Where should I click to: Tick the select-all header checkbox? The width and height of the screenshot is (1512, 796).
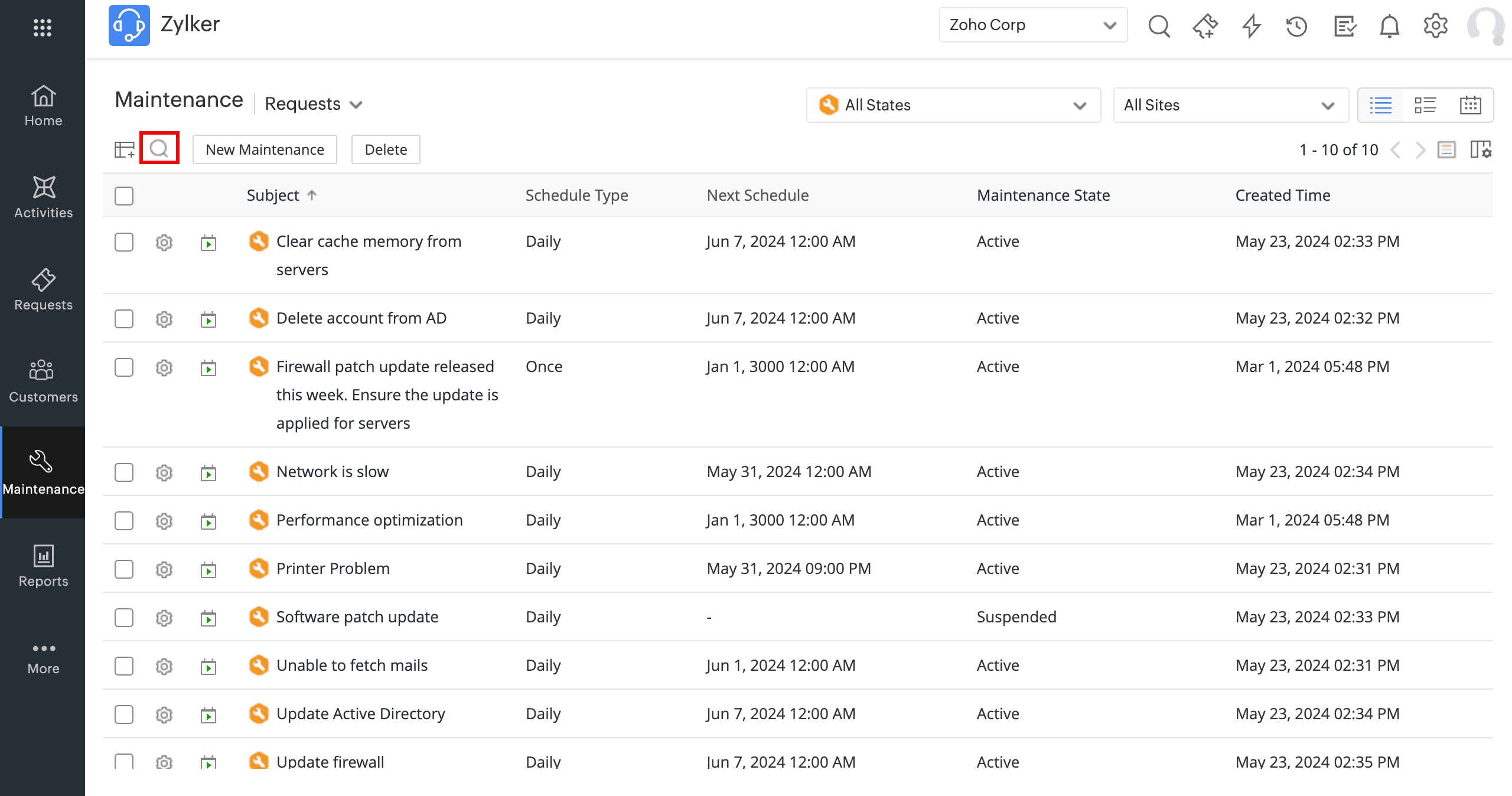pyautogui.click(x=124, y=196)
